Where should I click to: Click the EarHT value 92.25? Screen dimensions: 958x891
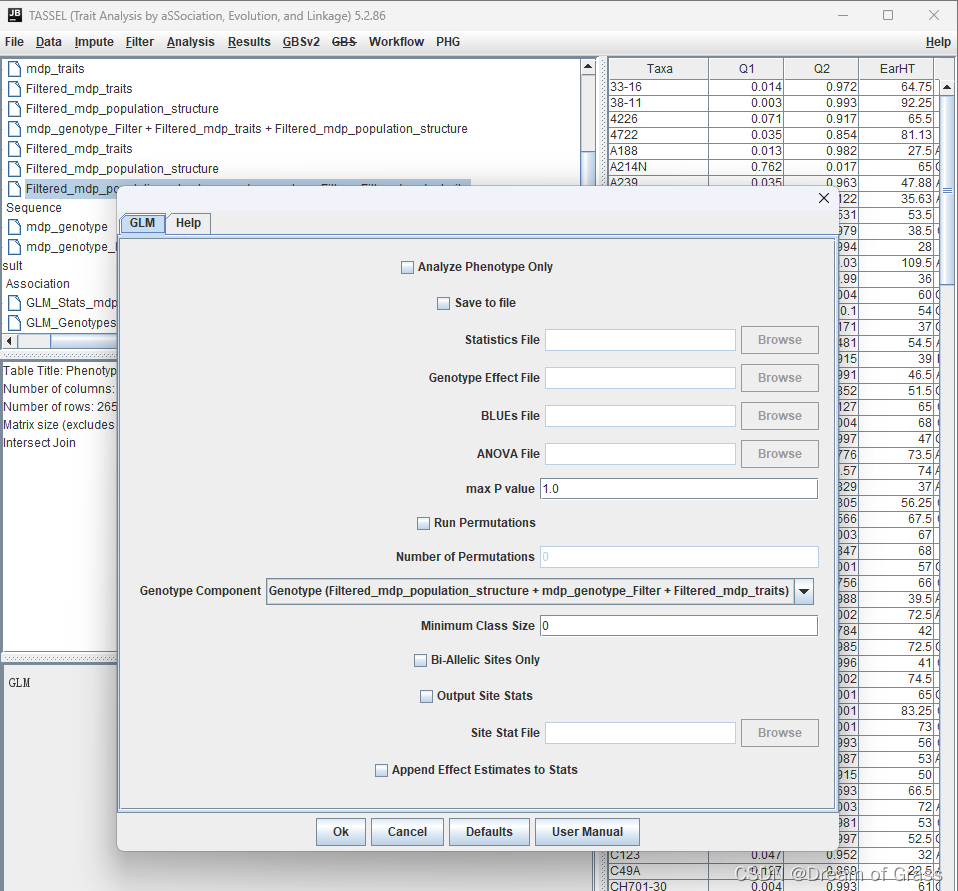click(897, 103)
